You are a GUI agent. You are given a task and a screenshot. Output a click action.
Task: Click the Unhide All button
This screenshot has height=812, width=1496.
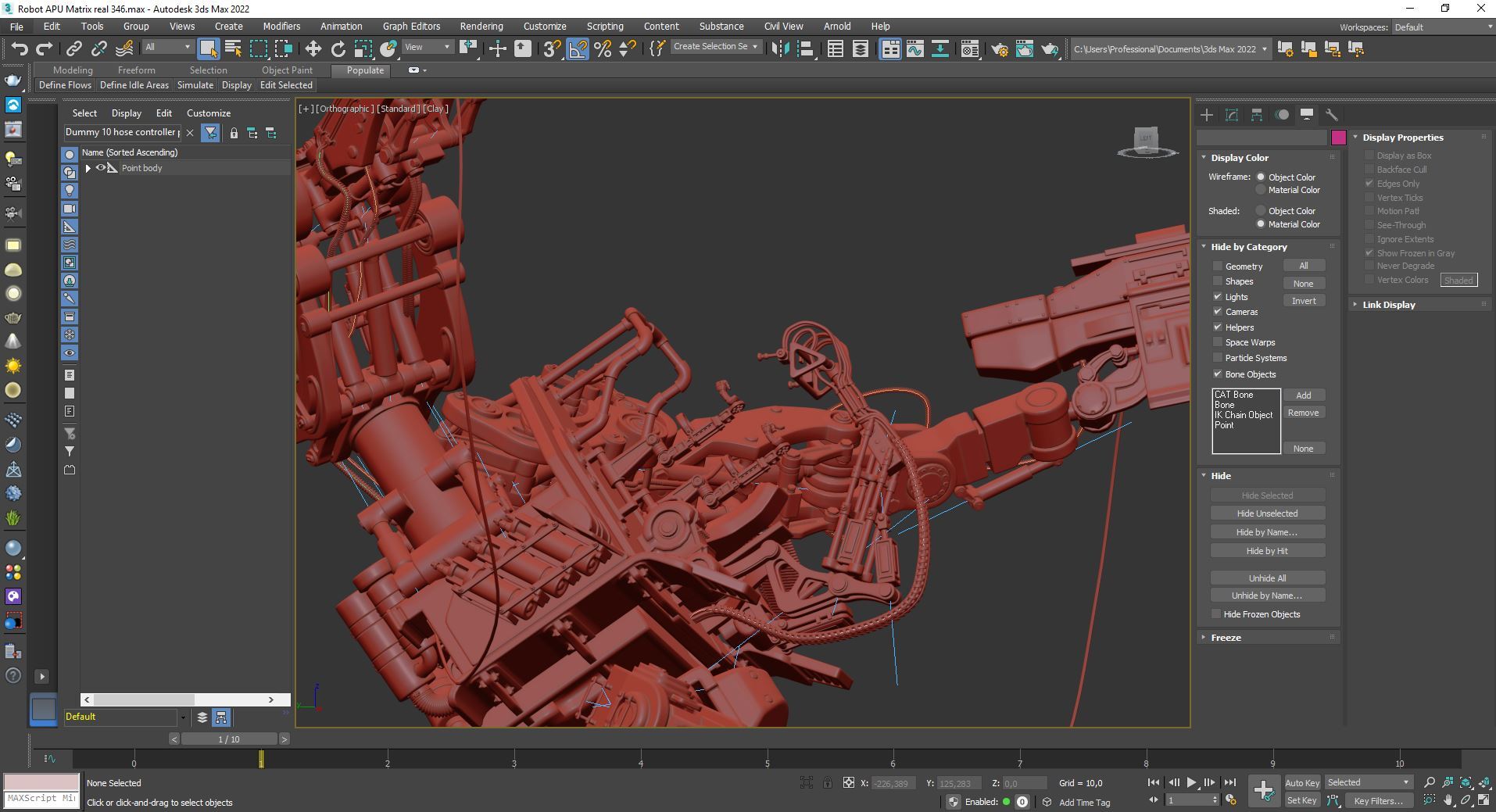pos(1267,578)
